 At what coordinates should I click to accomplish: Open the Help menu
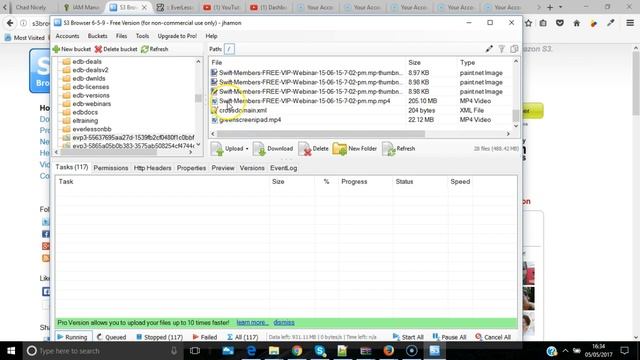(211, 36)
